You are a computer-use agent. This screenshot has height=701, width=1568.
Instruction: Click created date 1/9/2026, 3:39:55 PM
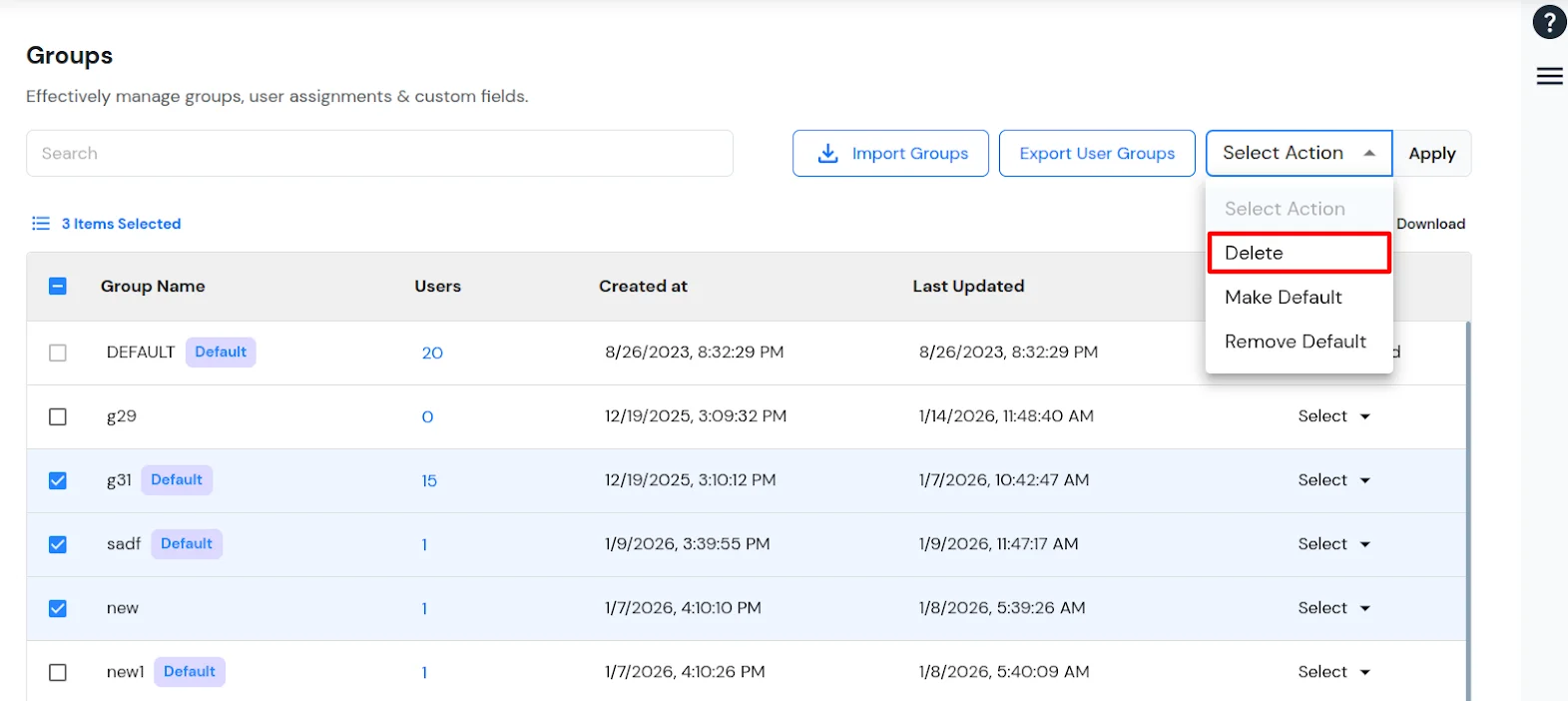tap(687, 544)
